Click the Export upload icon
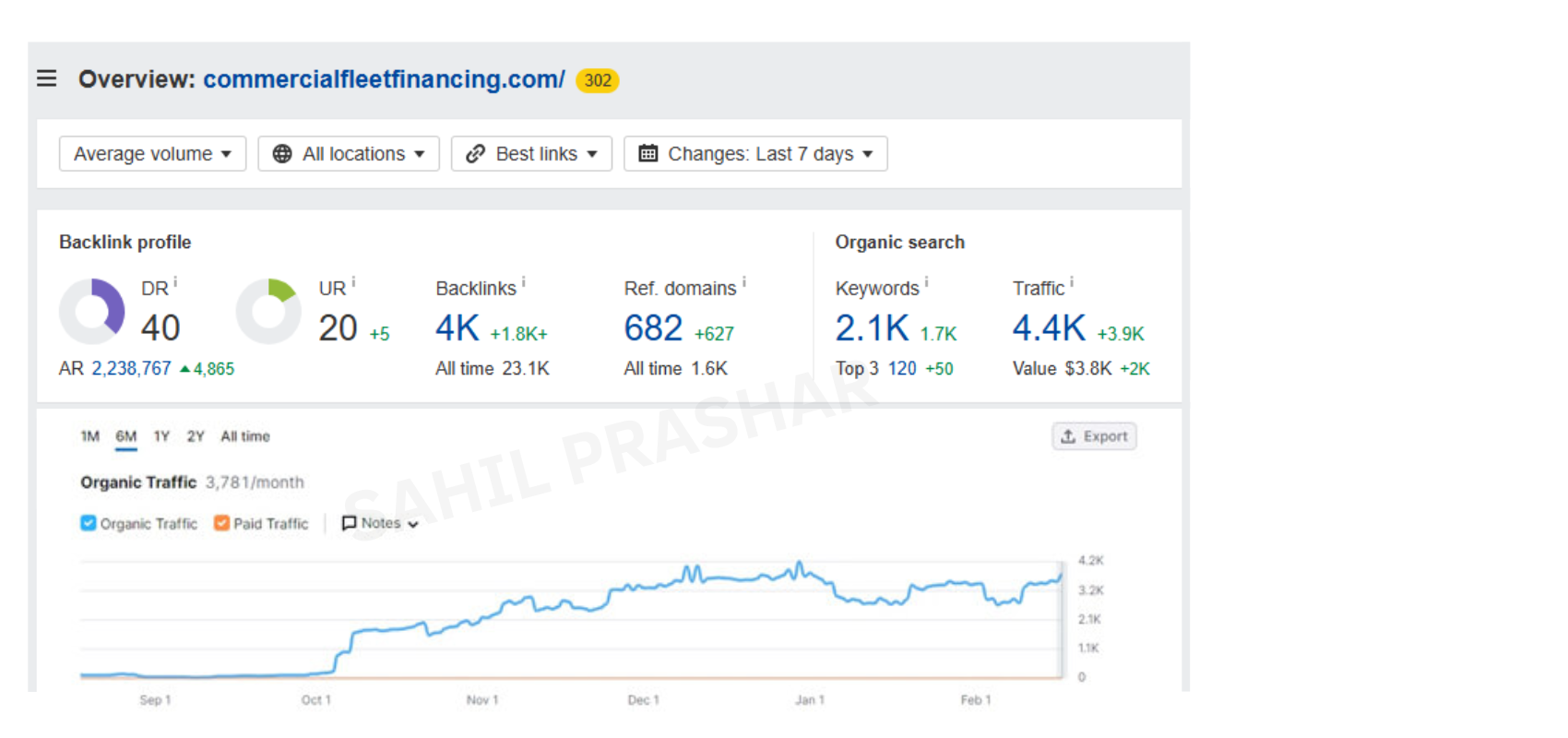Image resolution: width=1568 pixels, height=738 pixels. [x=1068, y=436]
